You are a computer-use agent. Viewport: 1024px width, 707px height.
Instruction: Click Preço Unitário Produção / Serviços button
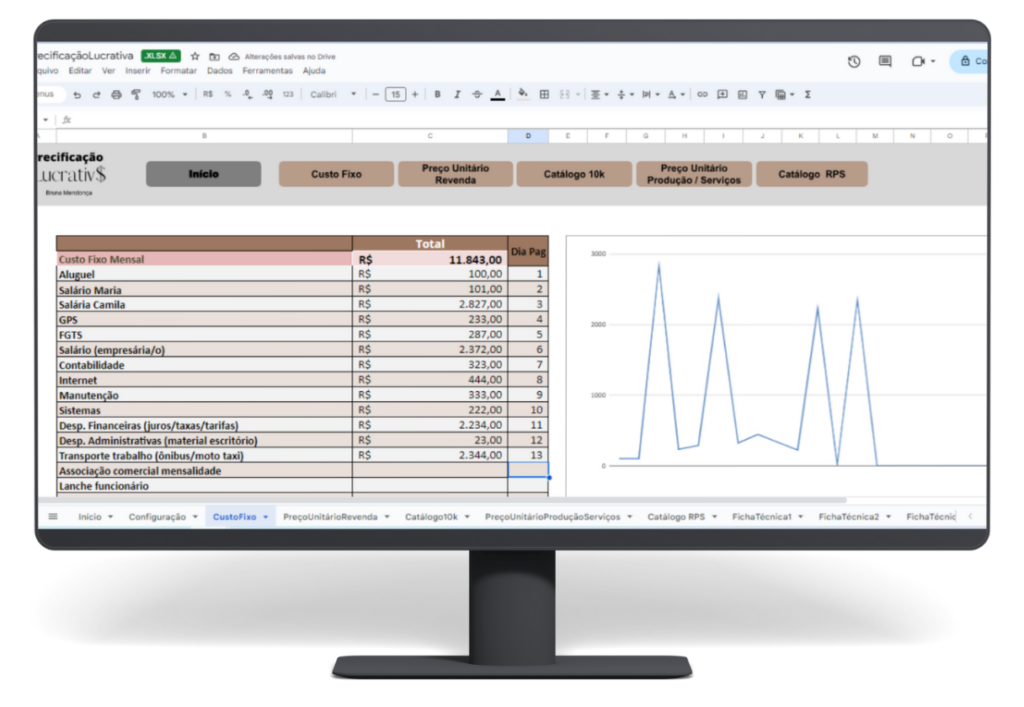(694, 174)
